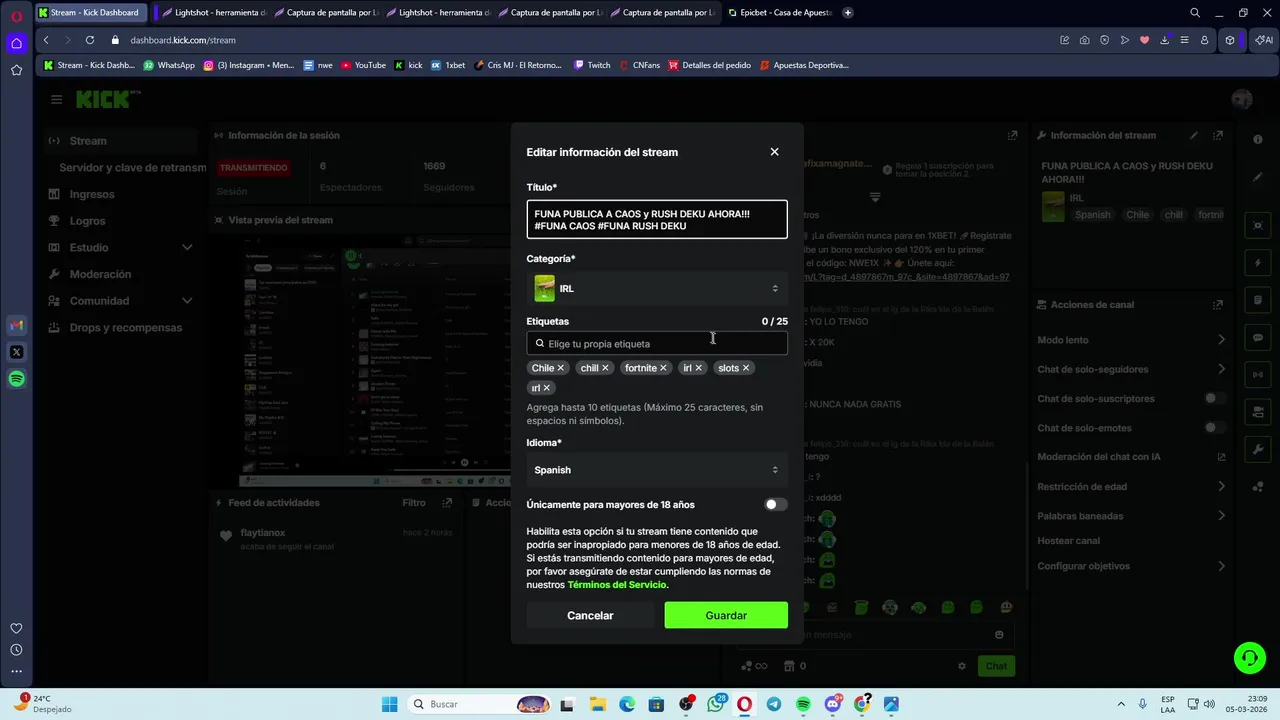Click the Elige tu propia etiqueta field
The width and height of the screenshot is (1280, 720).
657,344
